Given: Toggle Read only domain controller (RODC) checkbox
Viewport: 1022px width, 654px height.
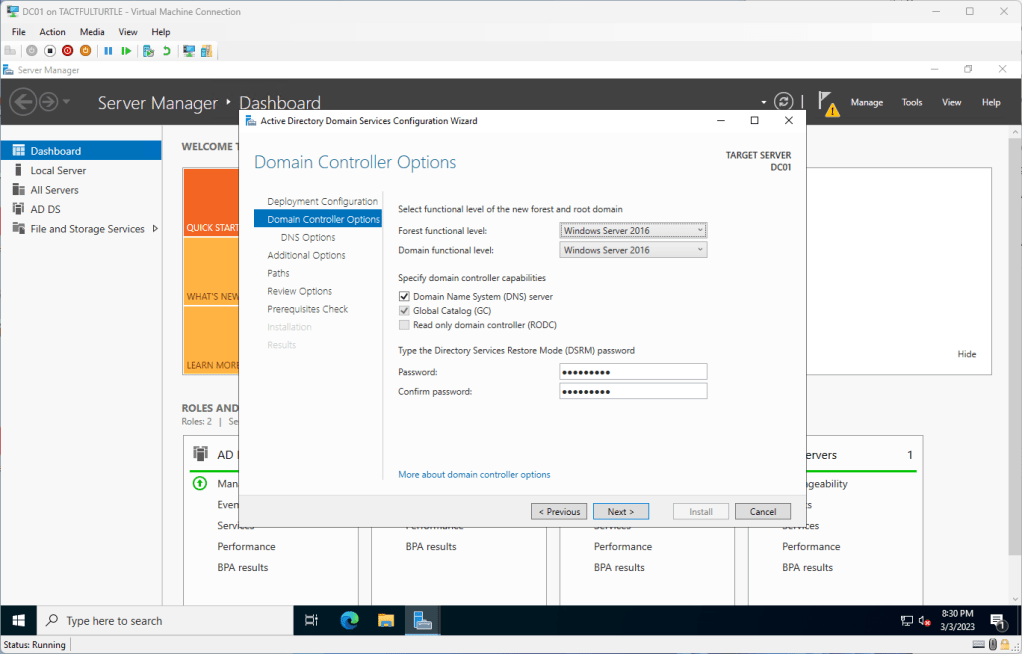Looking at the screenshot, I should (404, 325).
